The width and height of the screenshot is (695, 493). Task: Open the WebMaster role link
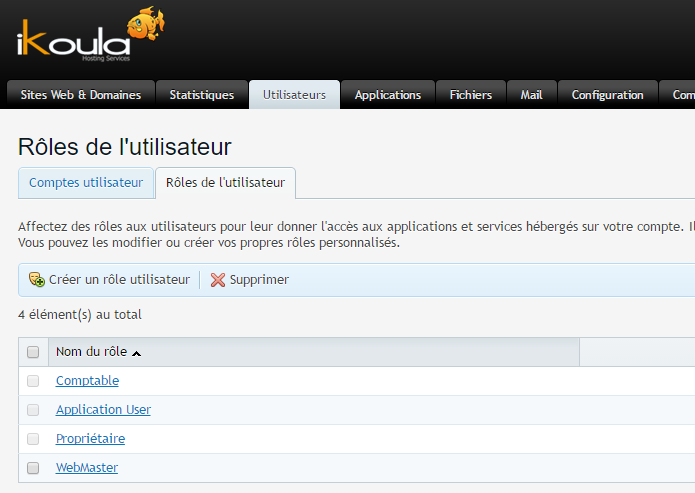pyautogui.click(x=87, y=468)
